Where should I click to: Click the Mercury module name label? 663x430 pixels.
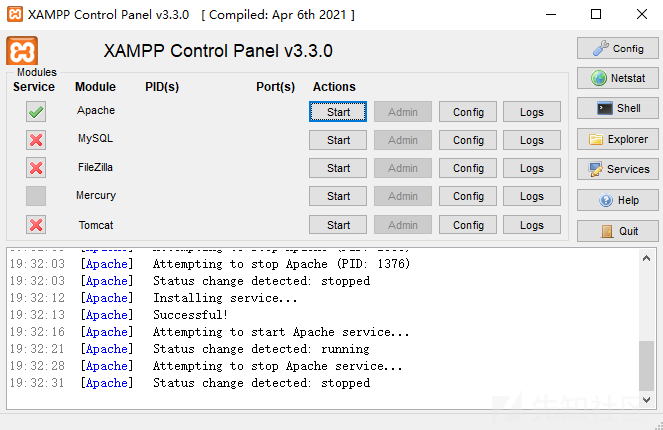[x=96, y=195]
